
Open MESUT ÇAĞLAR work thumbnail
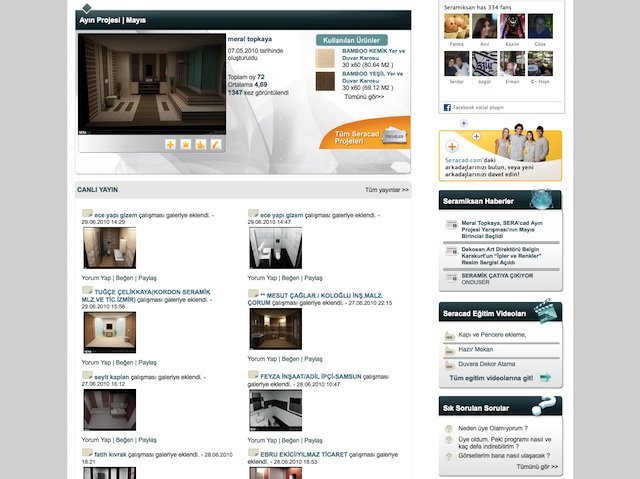tap(276, 329)
